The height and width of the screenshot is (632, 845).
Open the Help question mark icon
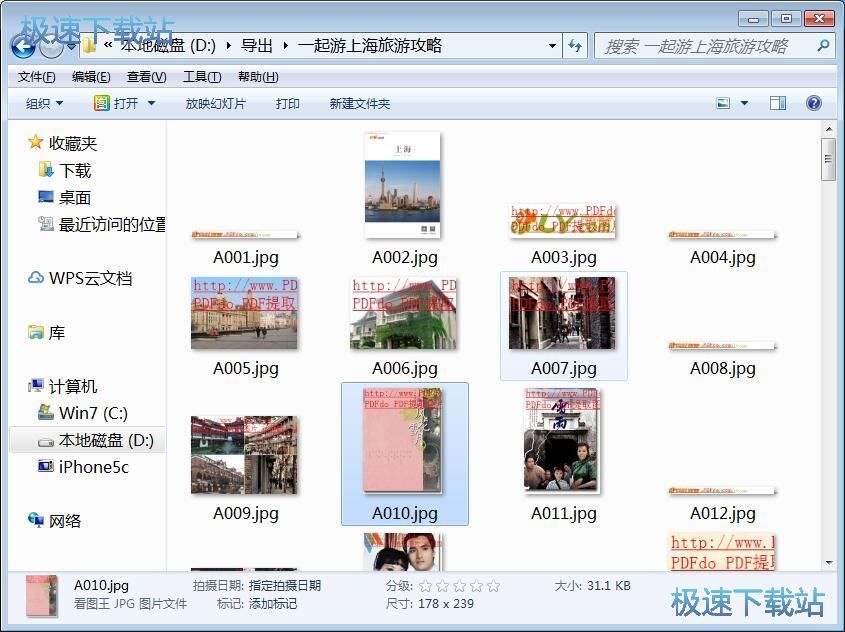(x=813, y=103)
